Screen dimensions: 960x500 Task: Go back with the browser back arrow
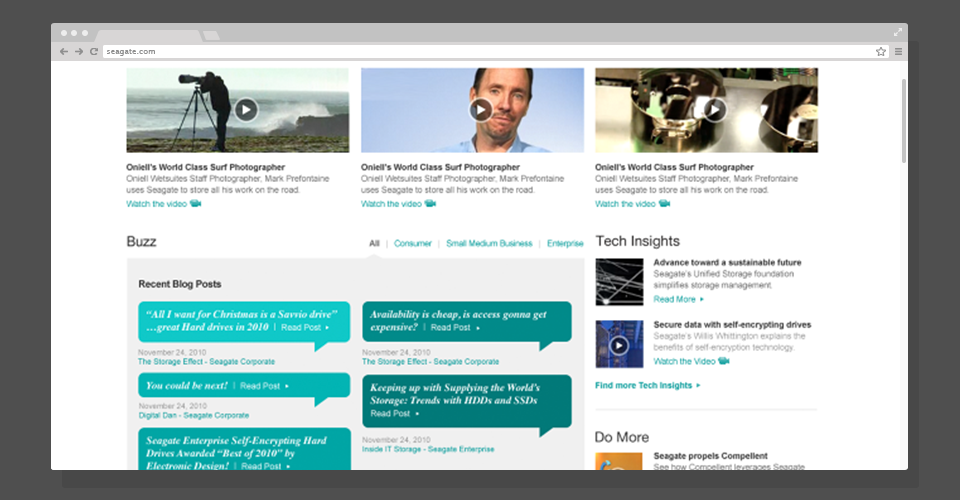pyautogui.click(x=64, y=51)
